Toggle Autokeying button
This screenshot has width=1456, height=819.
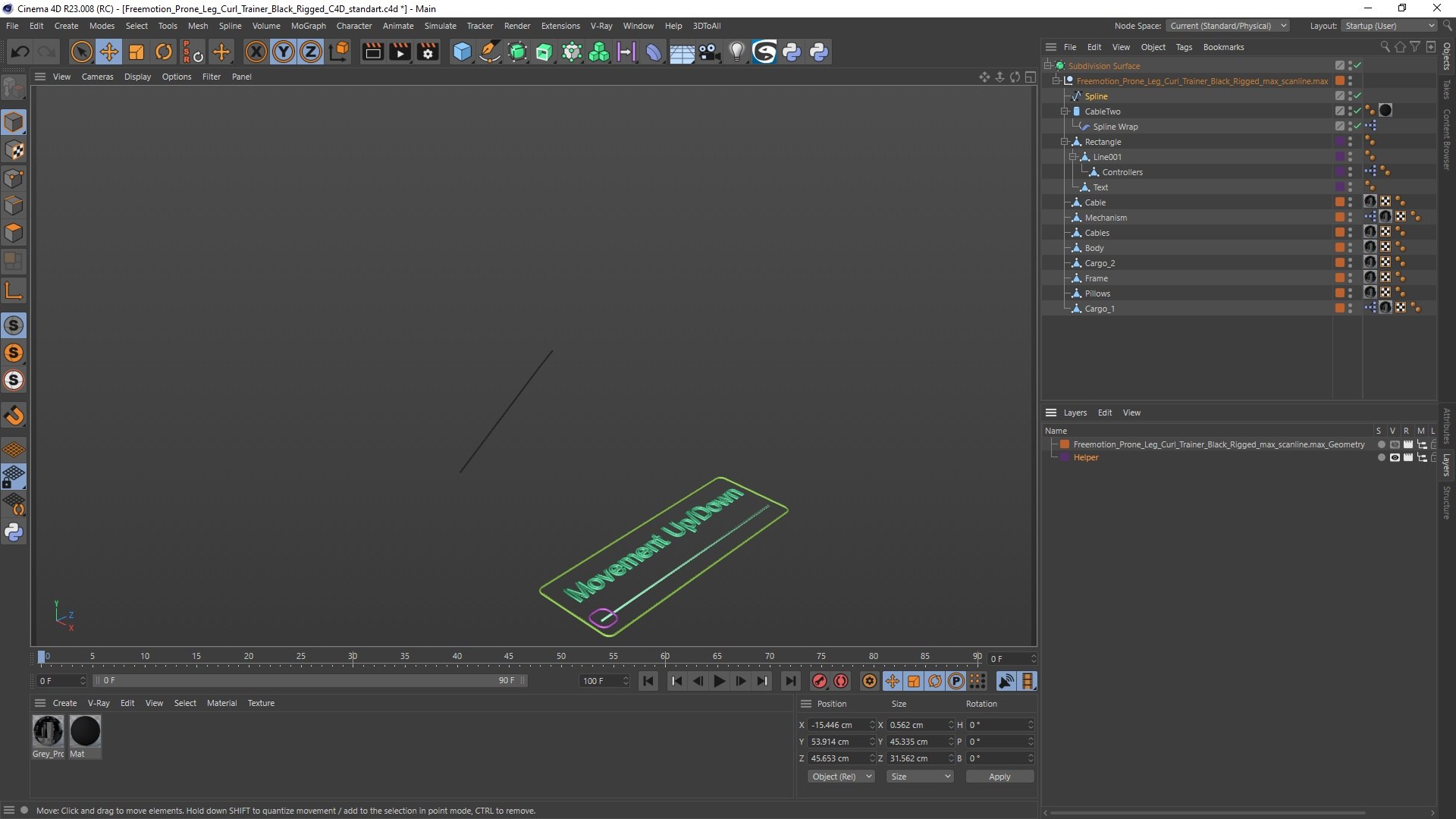coord(841,681)
